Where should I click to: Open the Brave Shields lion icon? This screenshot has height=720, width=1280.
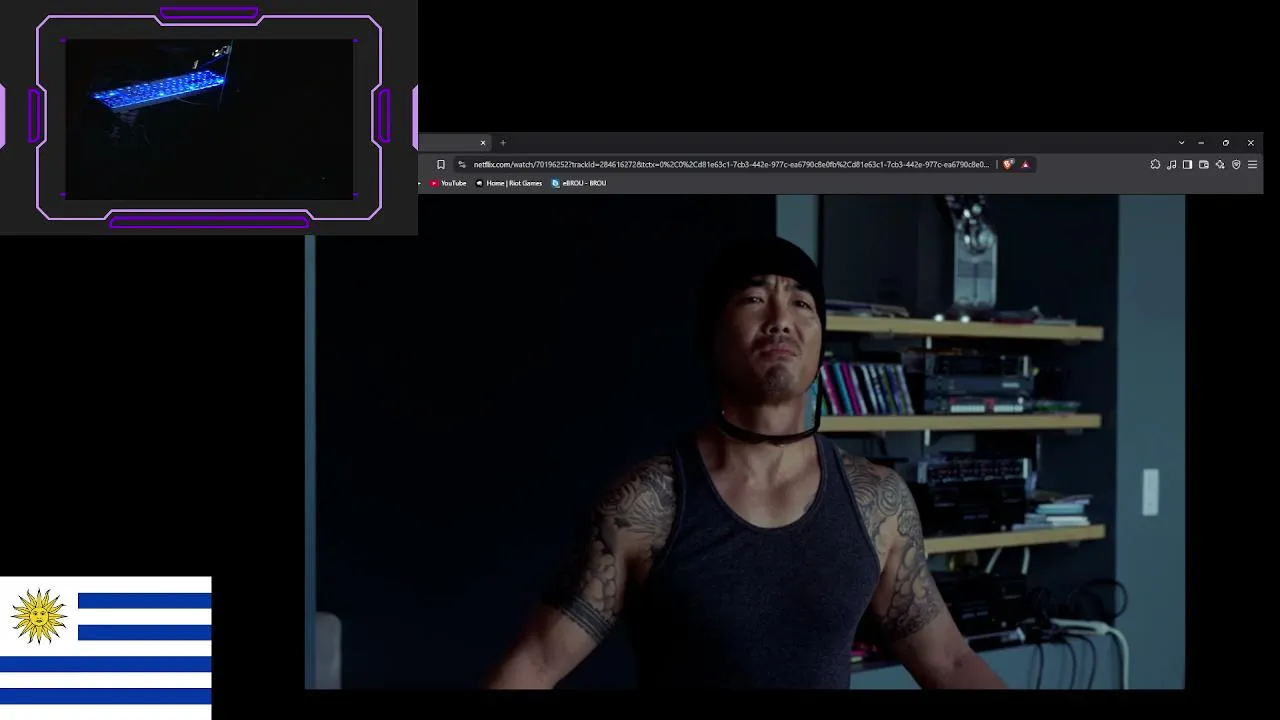click(x=1008, y=165)
